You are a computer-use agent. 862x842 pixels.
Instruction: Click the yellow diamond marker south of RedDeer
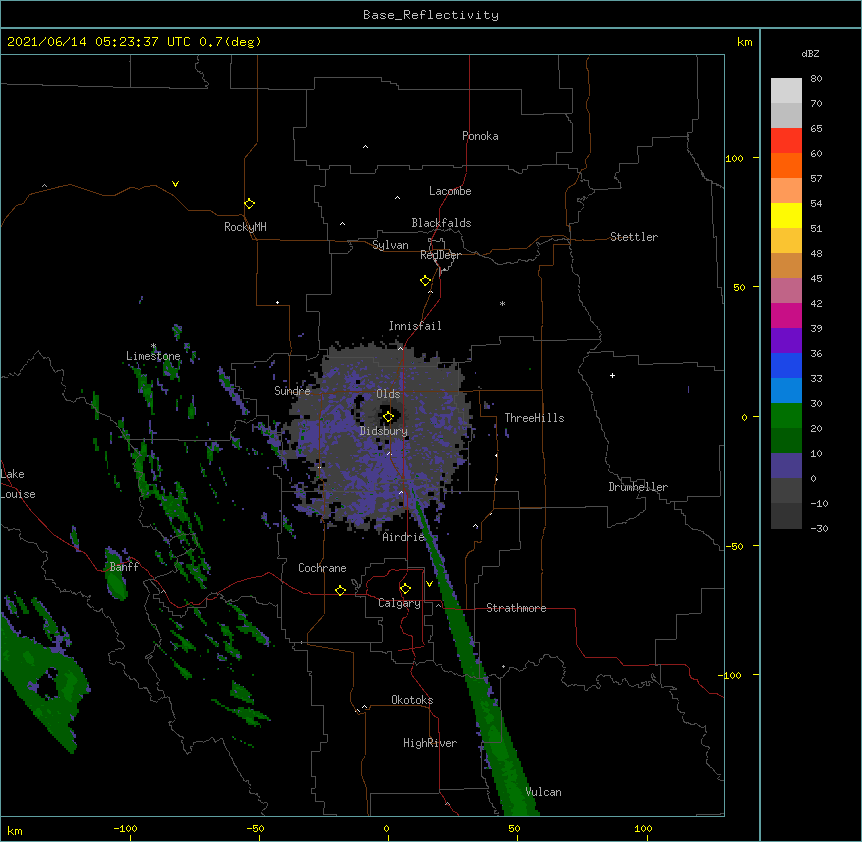click(425, 281)
